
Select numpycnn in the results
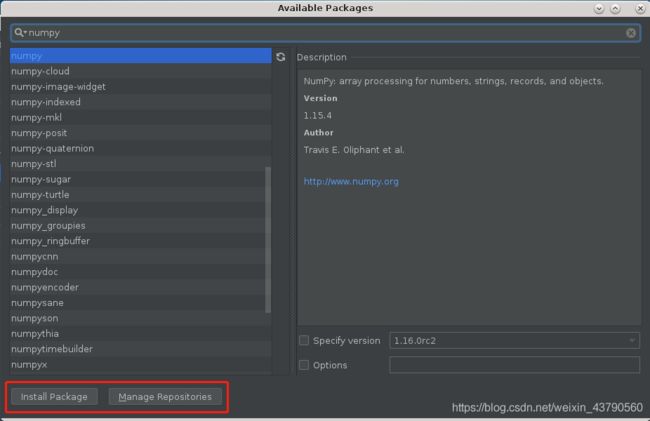tap(141, 256)
